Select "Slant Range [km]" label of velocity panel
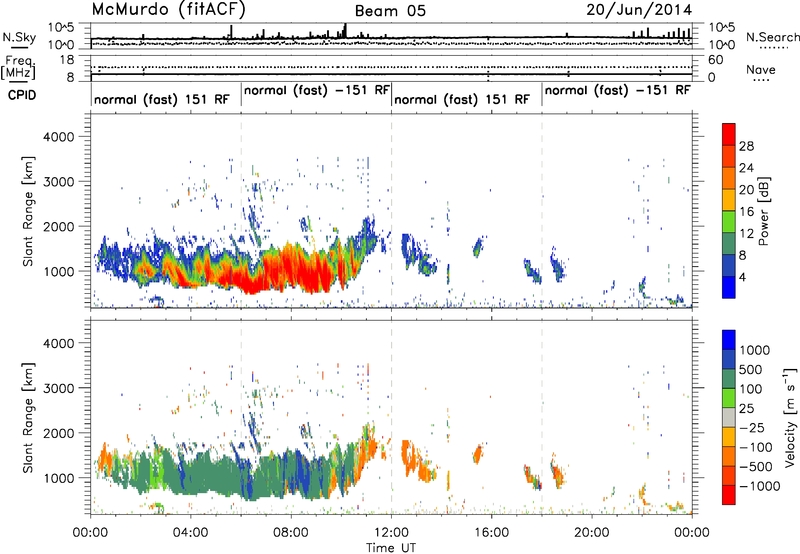The image size is (800, 554). point(28,418)
